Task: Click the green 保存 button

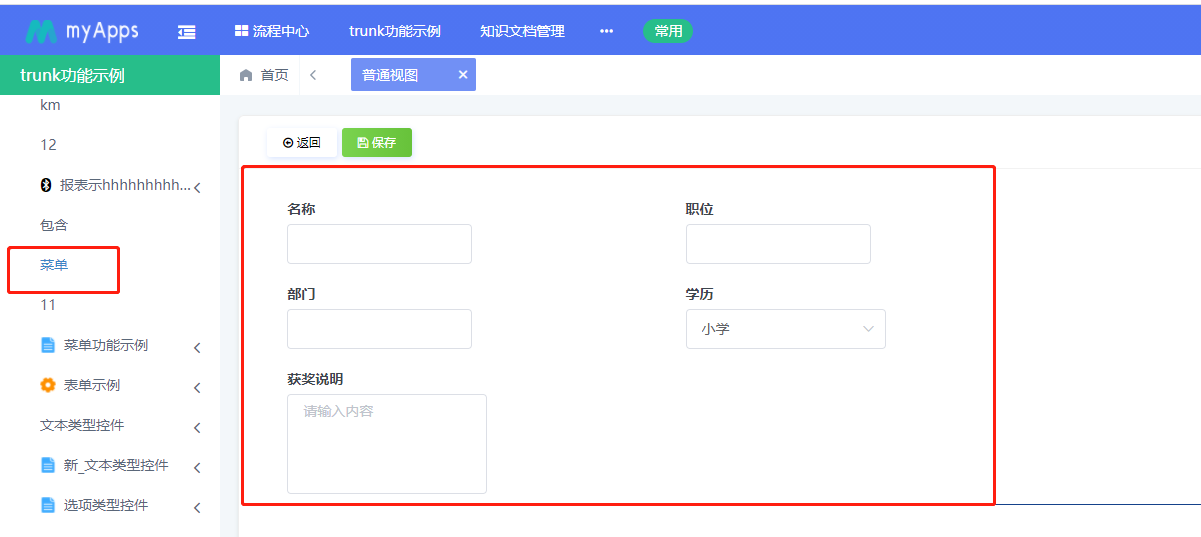Action: click(377, 143)
